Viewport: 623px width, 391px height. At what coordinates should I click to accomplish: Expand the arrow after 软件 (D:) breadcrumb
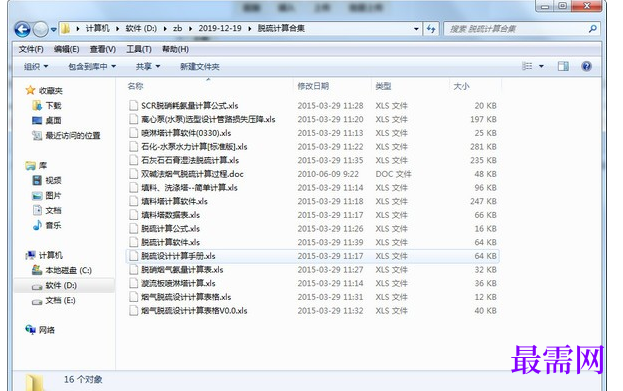[x=164, y=29]
